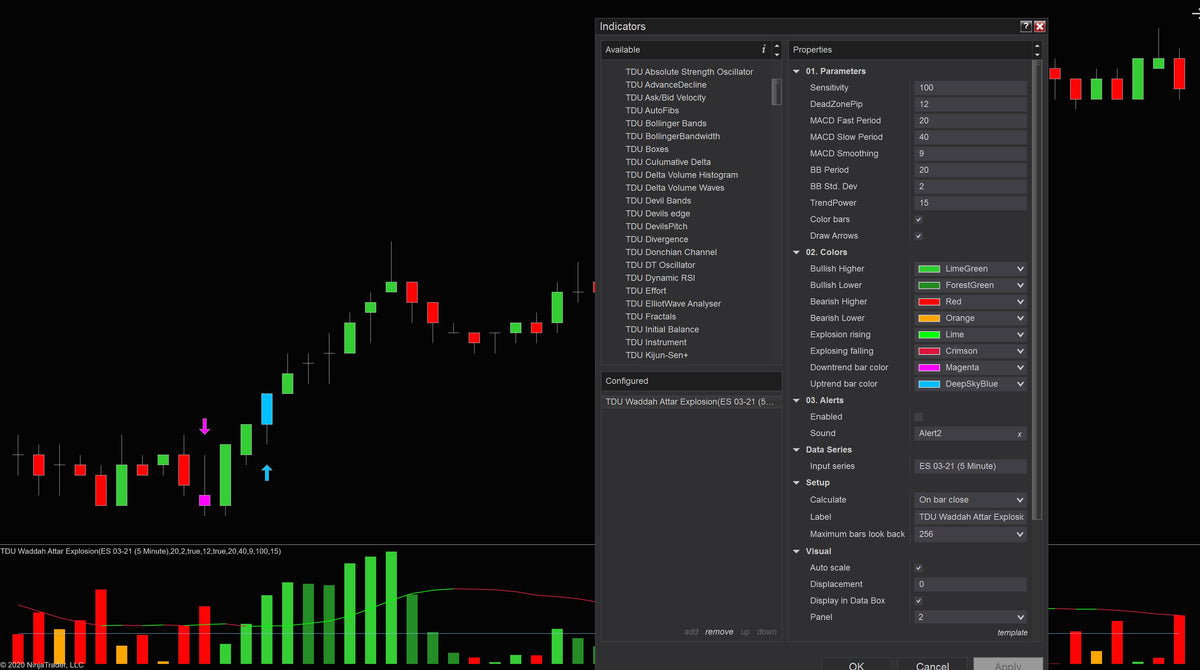
Task: Select TDU AdvanceDecline in the list
Action: (666, 85)
